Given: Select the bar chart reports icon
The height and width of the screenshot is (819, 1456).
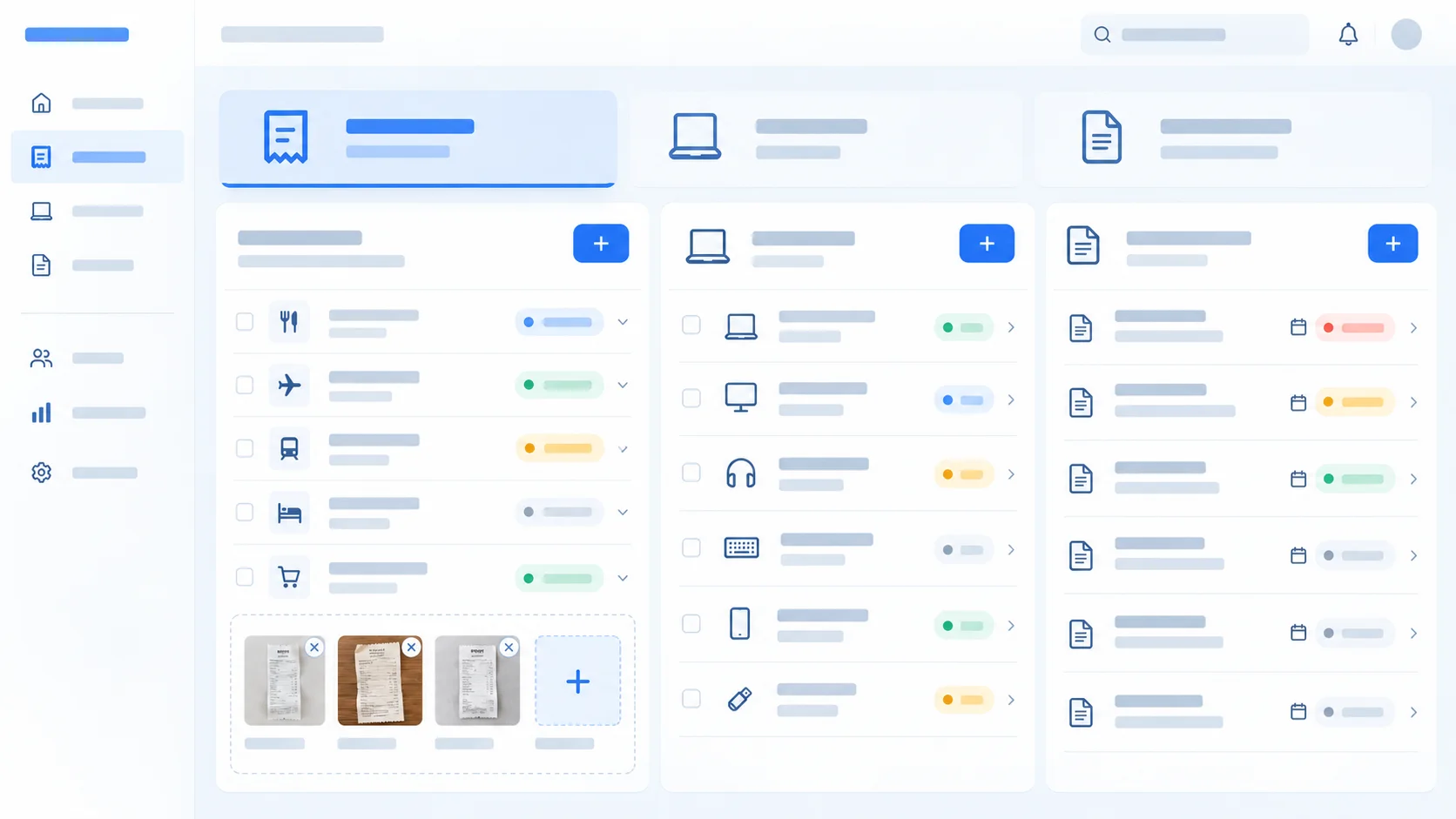Looking at the screenshot, I should click(x=41, y=413).
